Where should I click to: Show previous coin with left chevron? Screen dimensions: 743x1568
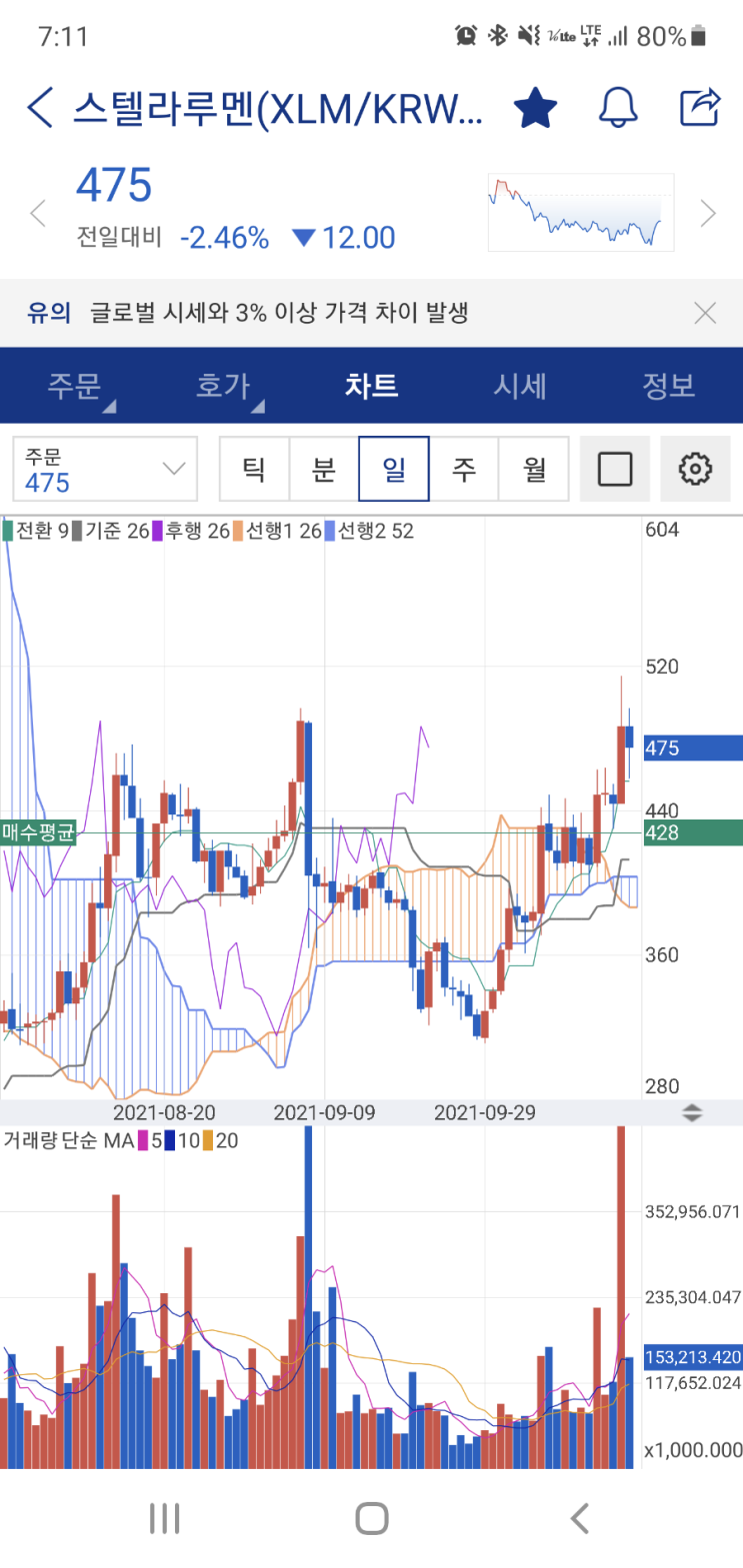pos(38,213)
